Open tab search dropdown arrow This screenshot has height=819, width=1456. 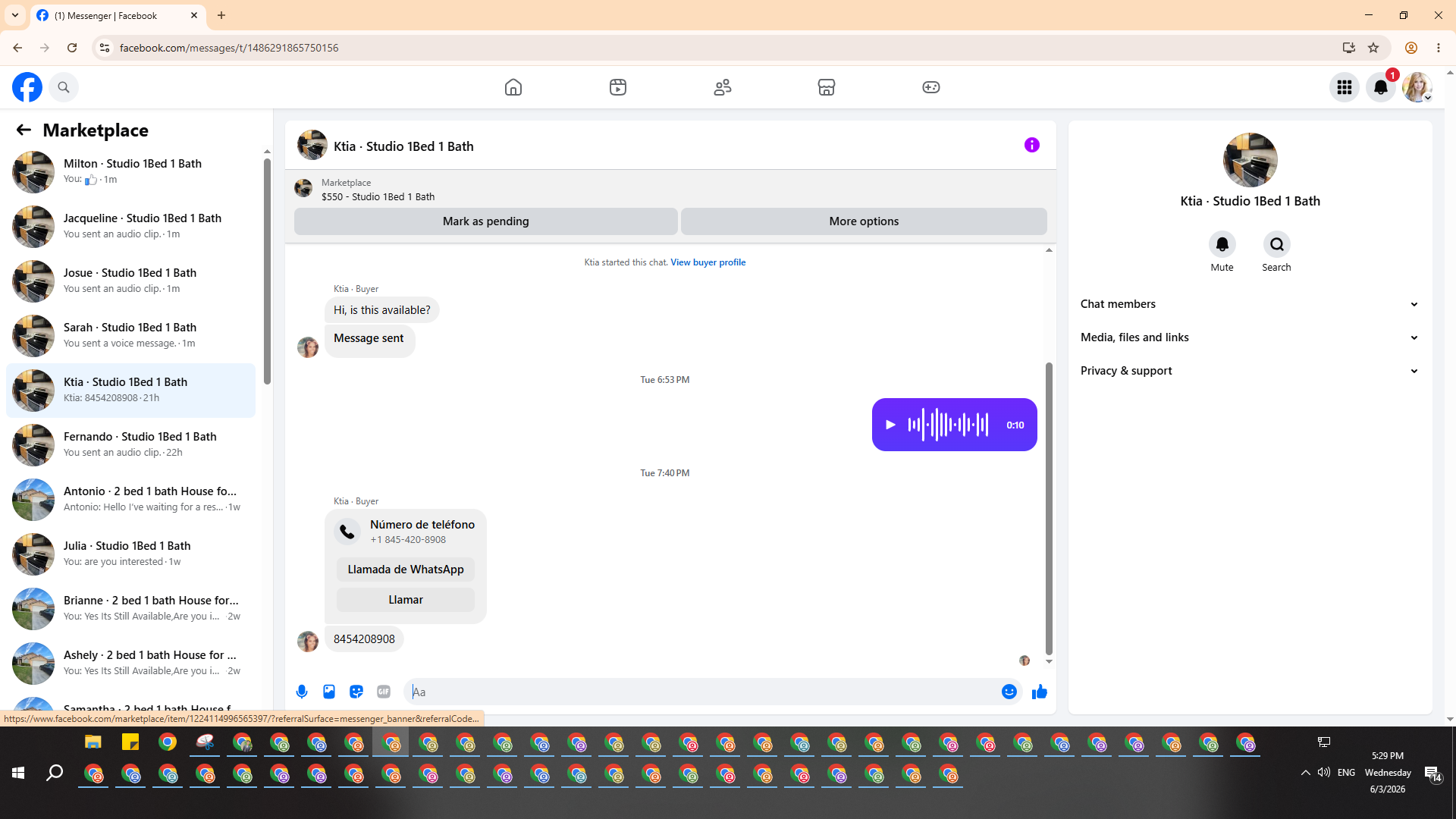pos(15,15)
